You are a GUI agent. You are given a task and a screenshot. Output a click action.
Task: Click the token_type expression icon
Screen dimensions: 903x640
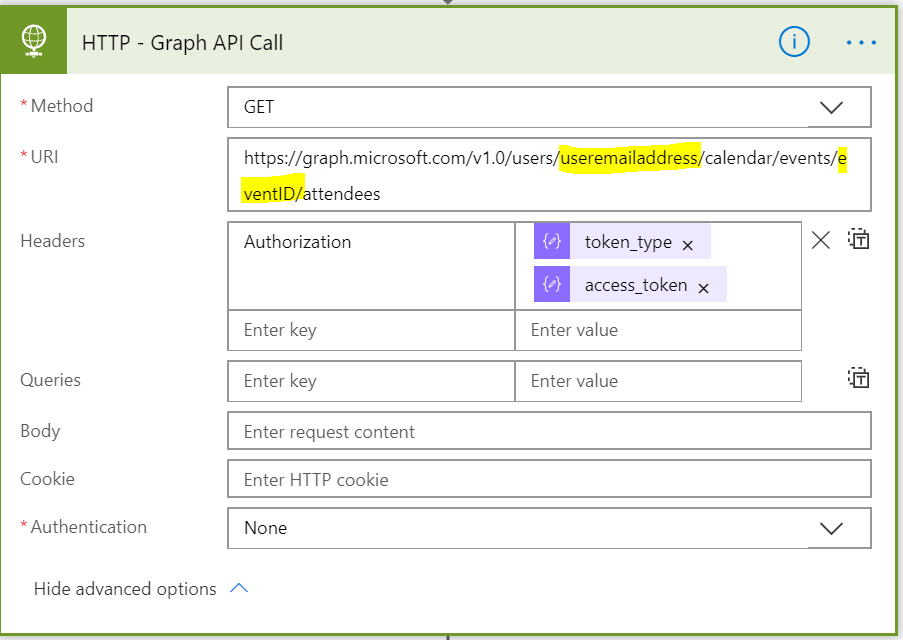pyautogui.click(x=551, y=242)
